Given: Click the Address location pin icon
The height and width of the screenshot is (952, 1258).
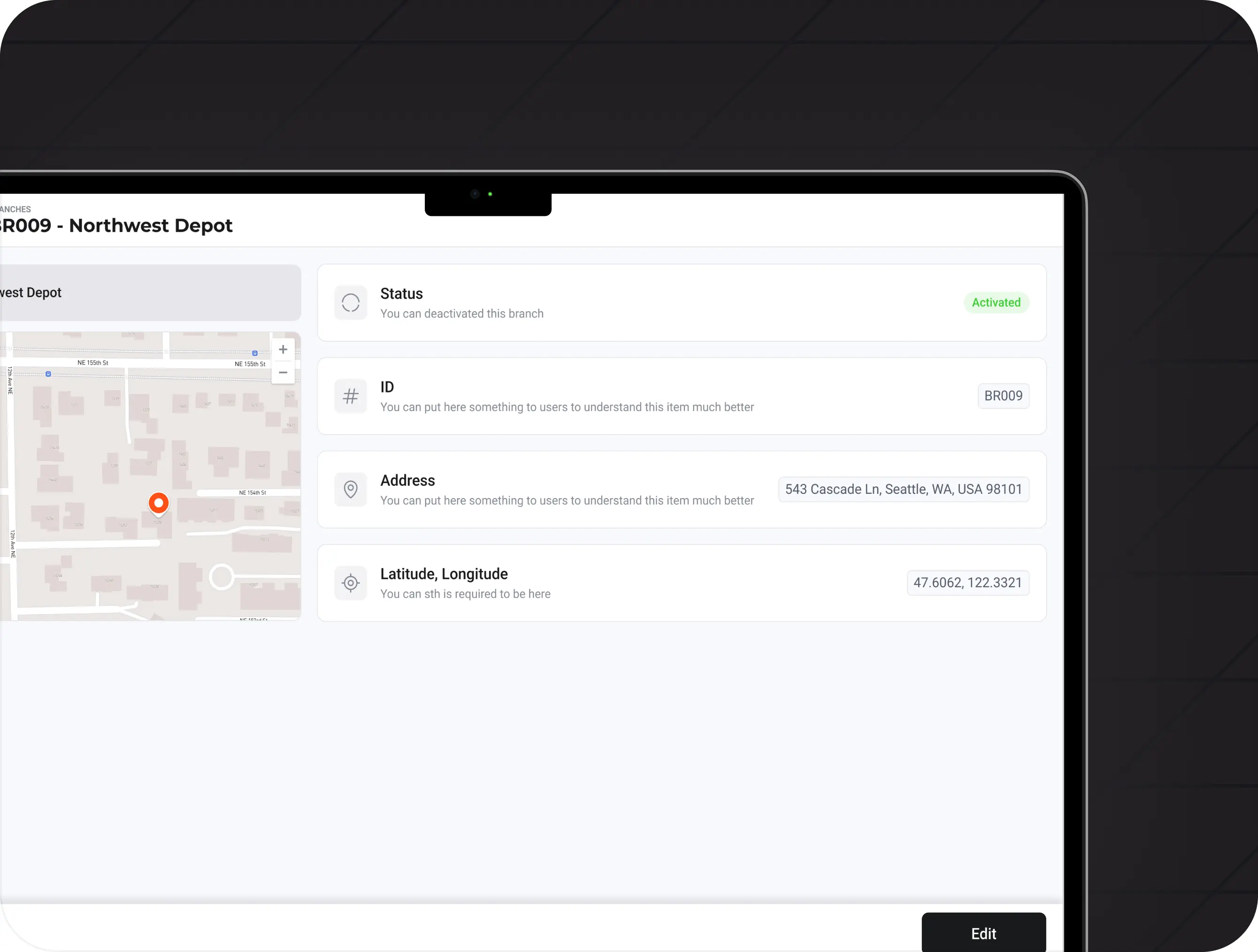Looking at the screenshot, I should 350,489.
